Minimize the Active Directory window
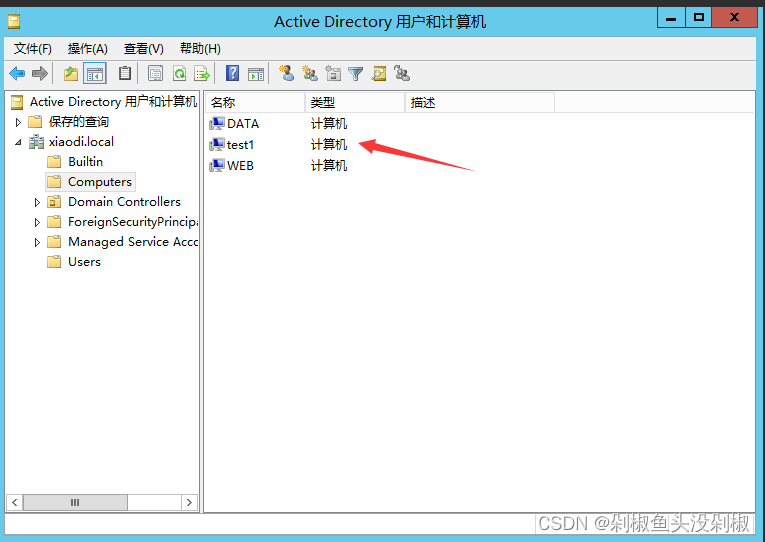The width and height of the screenshot is (765, 542). 671,18
